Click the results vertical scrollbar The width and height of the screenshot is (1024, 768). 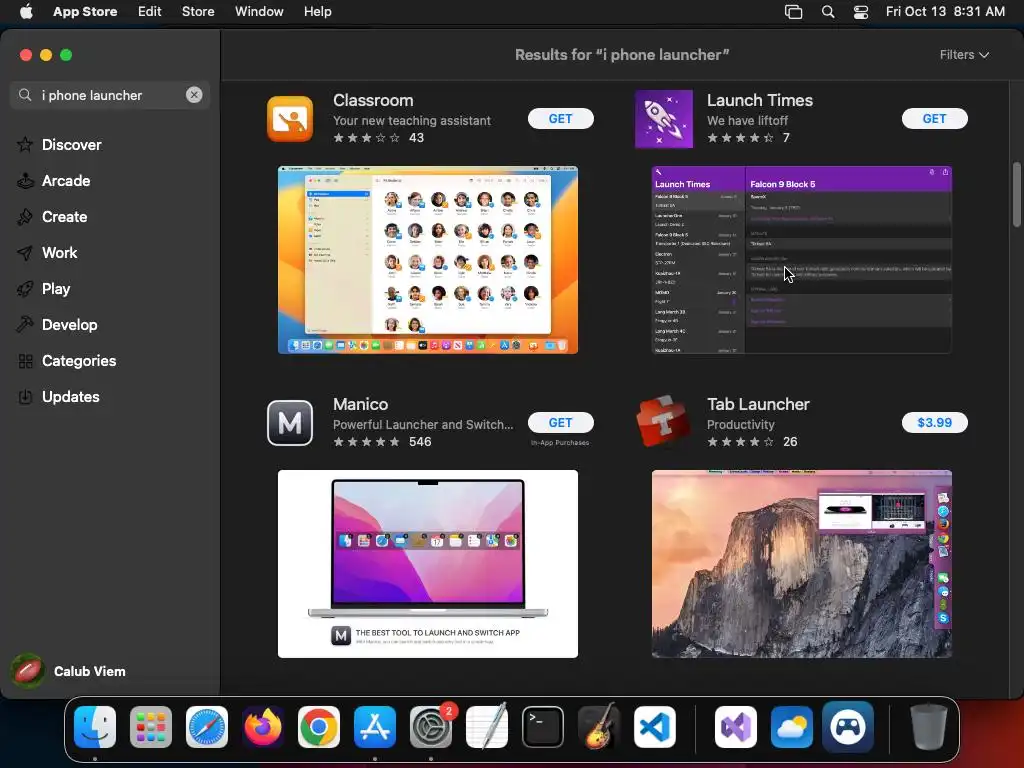(x=1016, y=195)
